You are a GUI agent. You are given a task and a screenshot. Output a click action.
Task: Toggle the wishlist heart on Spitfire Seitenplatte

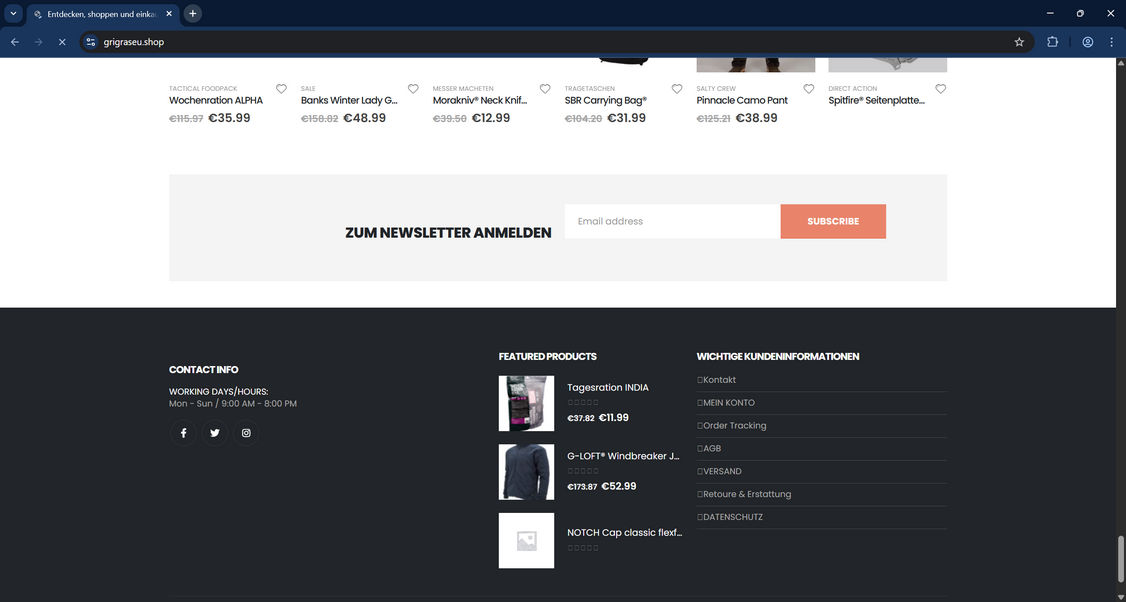941,89
